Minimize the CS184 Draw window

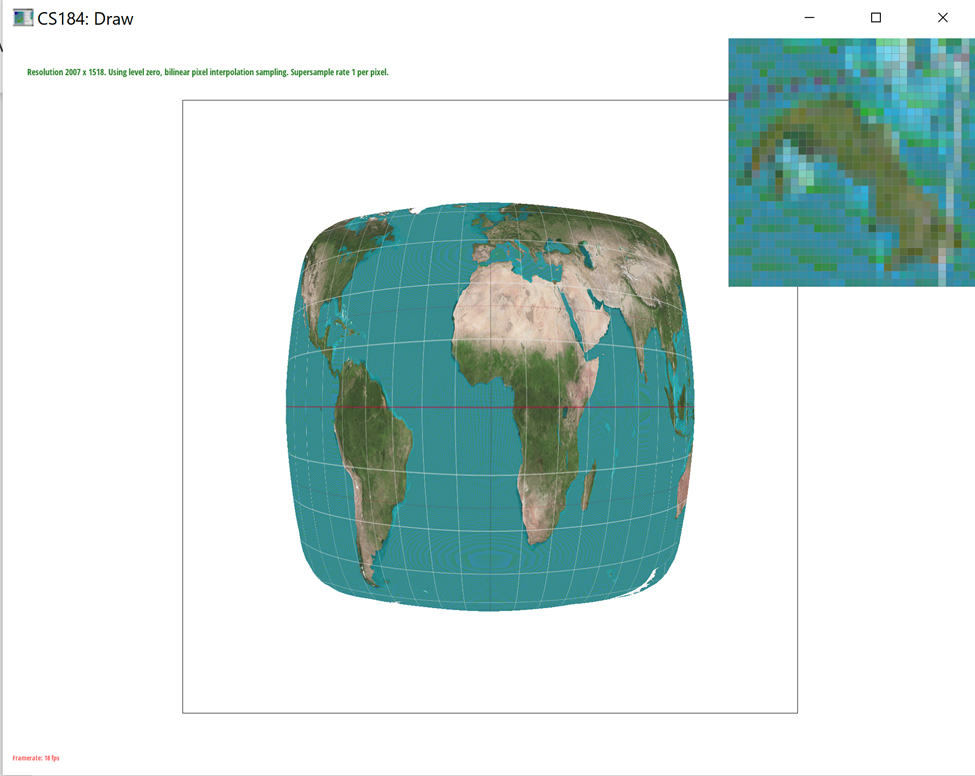coord(809,18)
